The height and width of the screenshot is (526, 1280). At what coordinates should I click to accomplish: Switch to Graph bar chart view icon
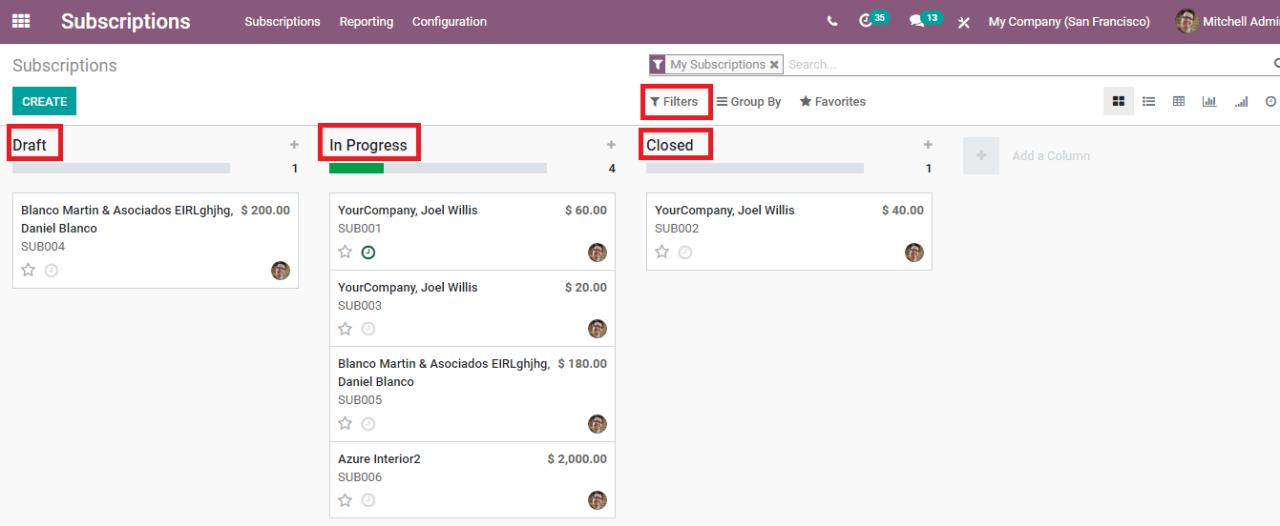[1208, 101]
